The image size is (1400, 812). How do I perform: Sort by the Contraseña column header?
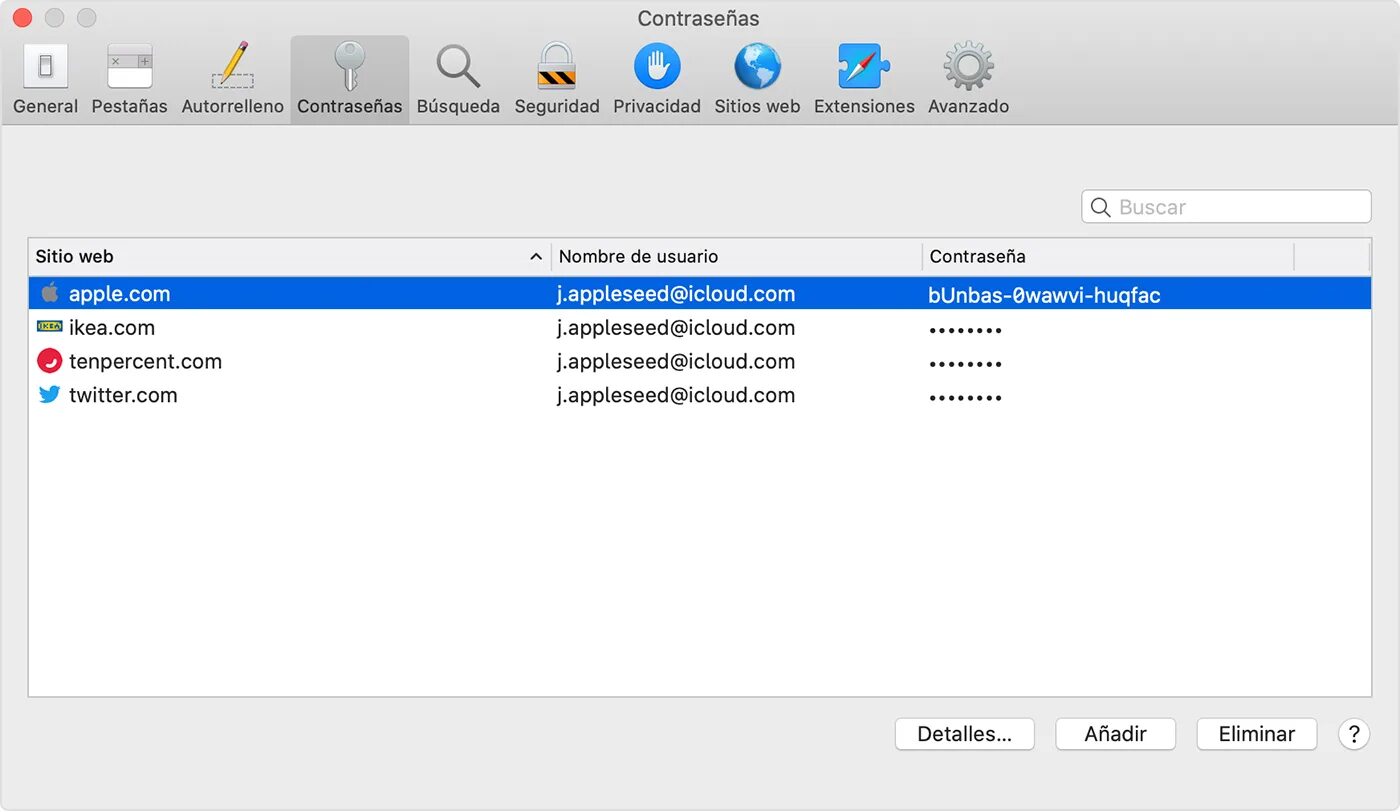coord(1108,257)
